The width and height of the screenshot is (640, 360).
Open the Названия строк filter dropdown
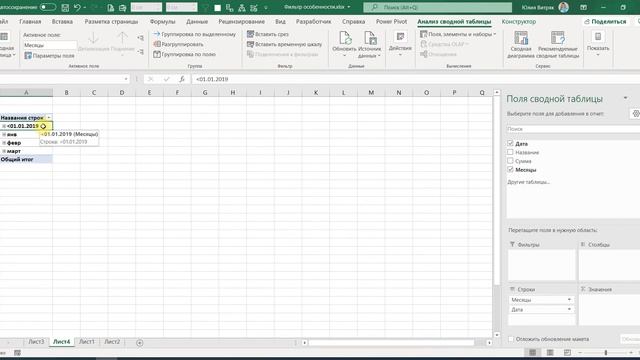tap(49, 118)
